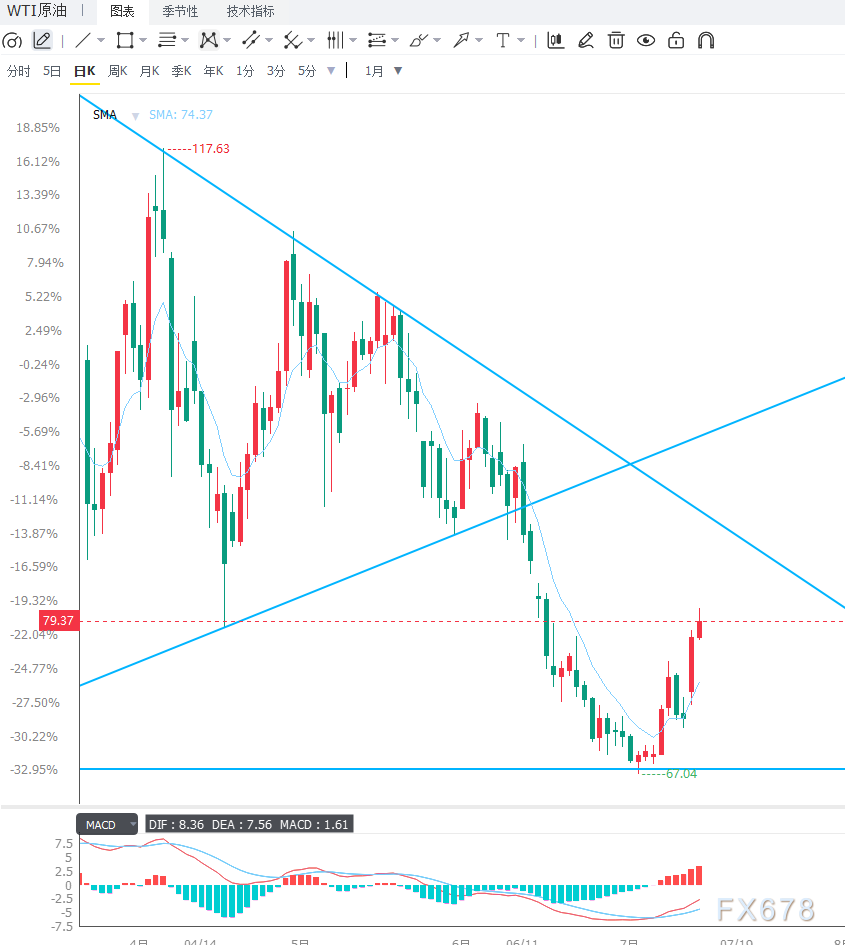Select the 5分 timeframe
The width and height of the screenshot is (845, 945).
click(x=307, y=71)
